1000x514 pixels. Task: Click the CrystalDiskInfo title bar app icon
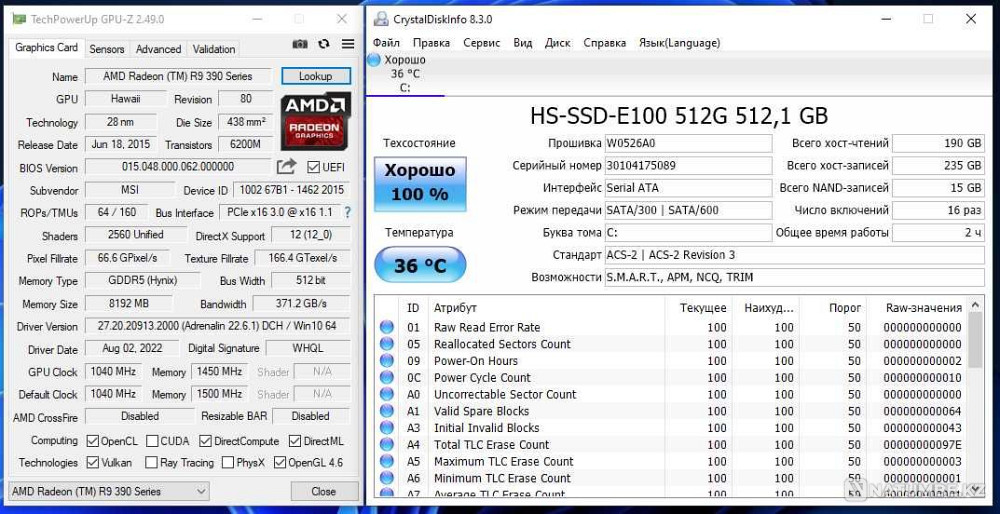381,19
